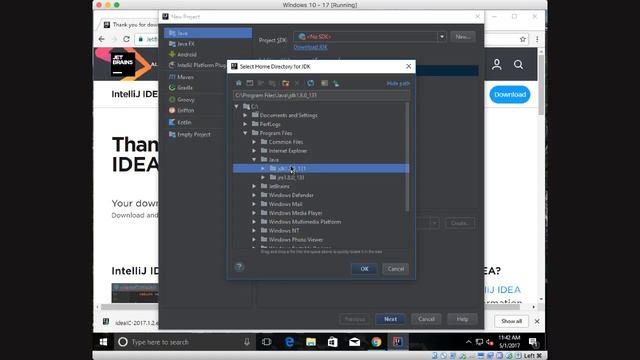Click Help in the New Project wizard
This screenshot has width=640, height=360.
(462, 319)
